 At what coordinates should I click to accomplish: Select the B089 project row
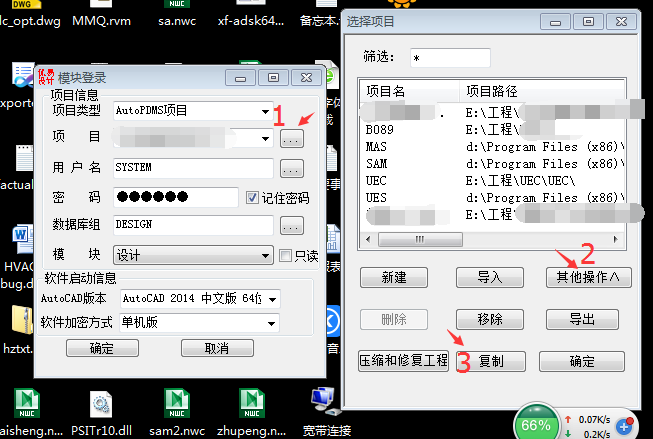pos(379,130)
